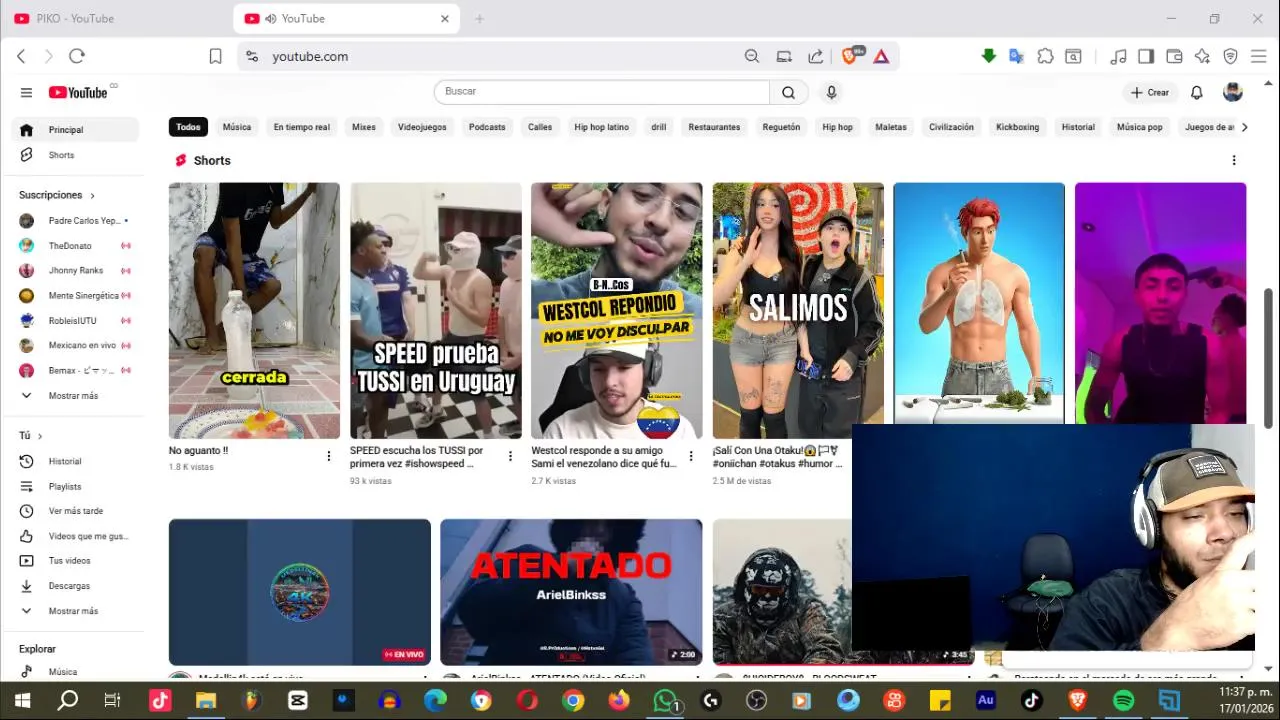Select the Videojuegos filter chip
1280x720 pixels.
click(x=422, y=127)
